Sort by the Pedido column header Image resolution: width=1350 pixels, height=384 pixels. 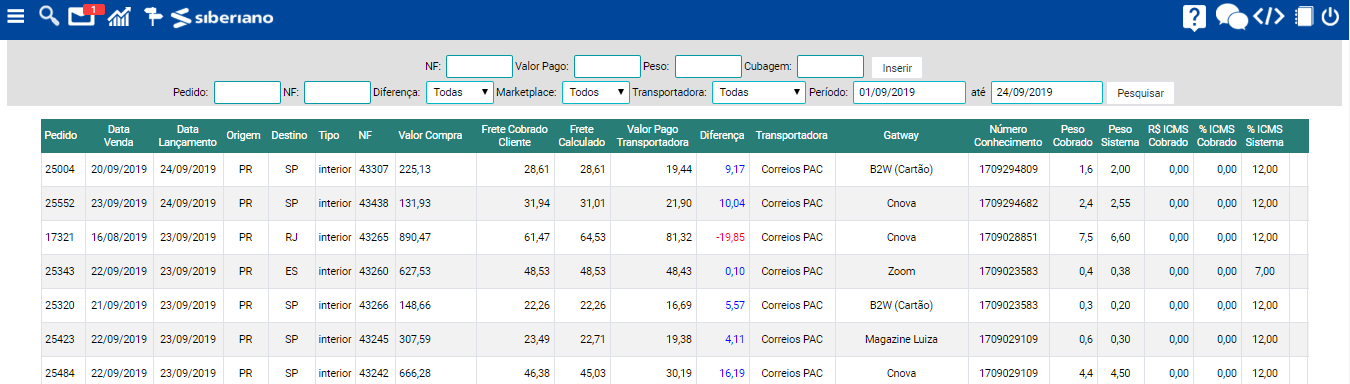(x=61, y=135)
